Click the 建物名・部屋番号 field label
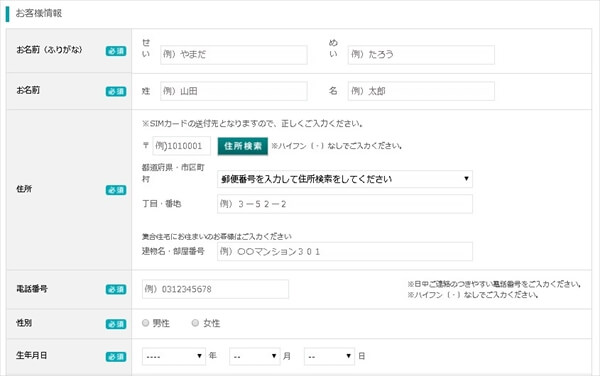 [173, 251]
